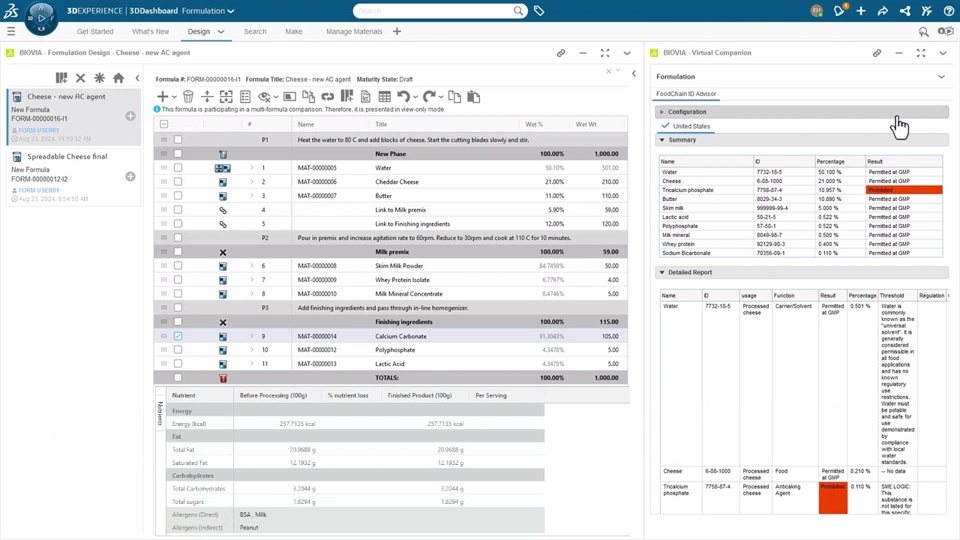Viewport: 960px width, 540px height.
Task: Expand the Calcium Carbonate row chevron
Action: pyautogui.click(x=252, y=336)
